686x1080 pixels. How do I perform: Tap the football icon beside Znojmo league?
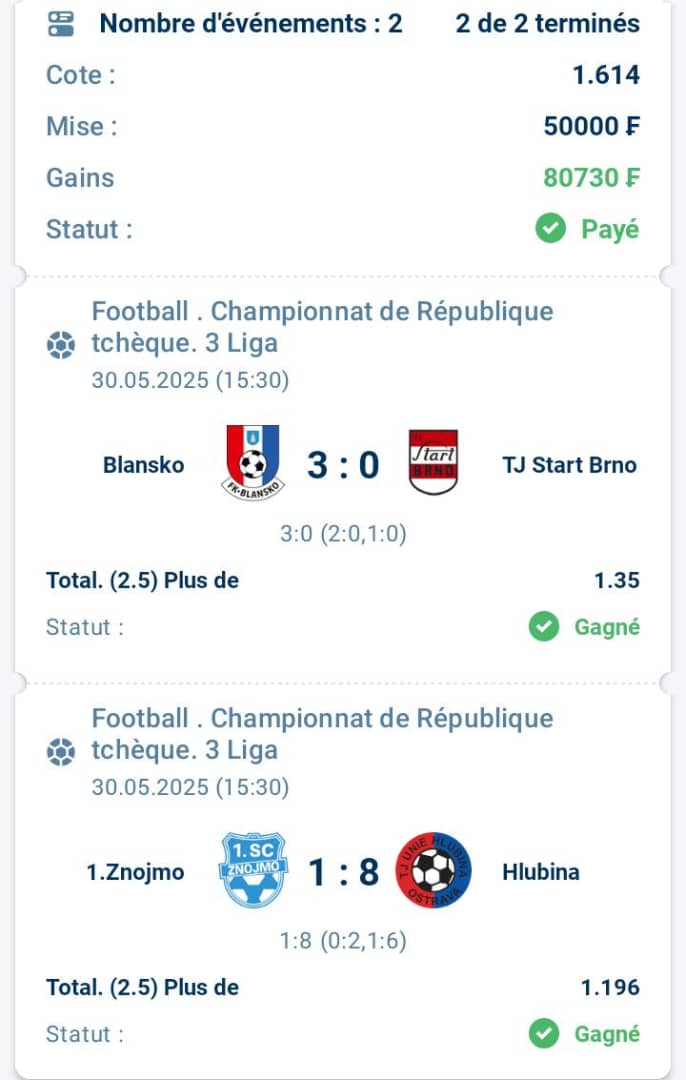pos(60,751)
